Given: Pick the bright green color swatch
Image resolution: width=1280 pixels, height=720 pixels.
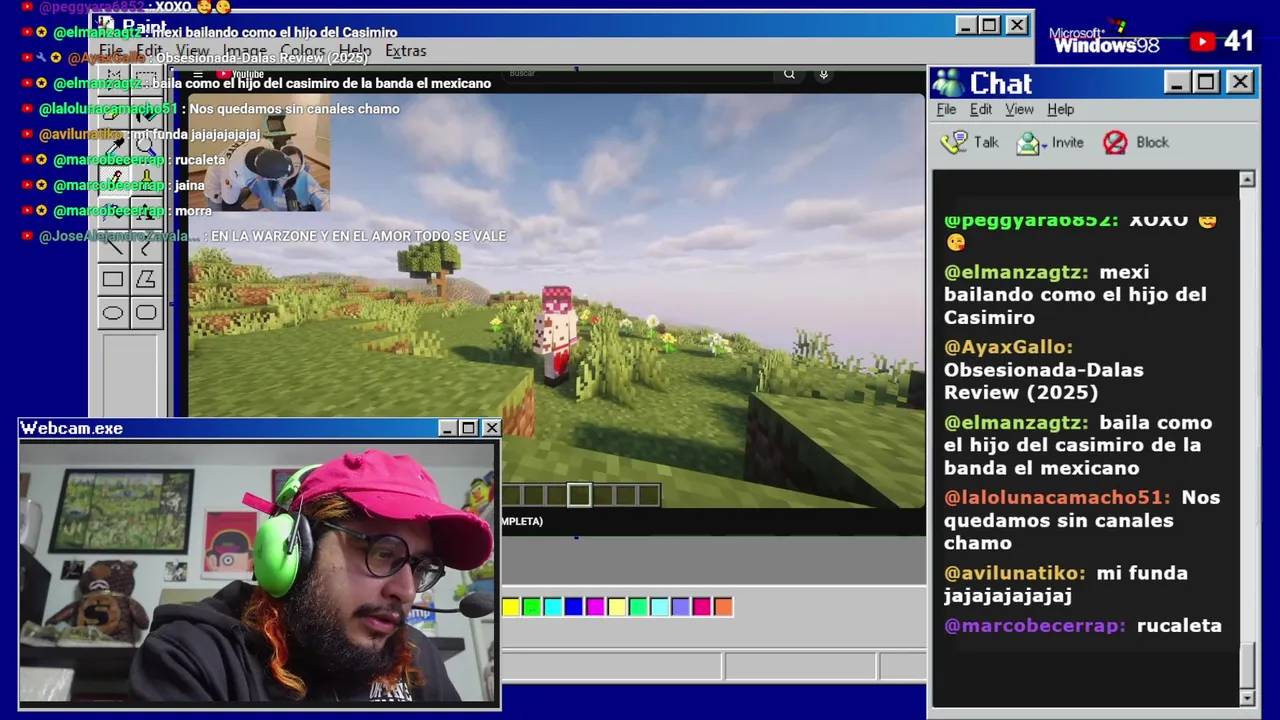Looking at the screenshot, I should pyautogui.click(x=532, y=606).
